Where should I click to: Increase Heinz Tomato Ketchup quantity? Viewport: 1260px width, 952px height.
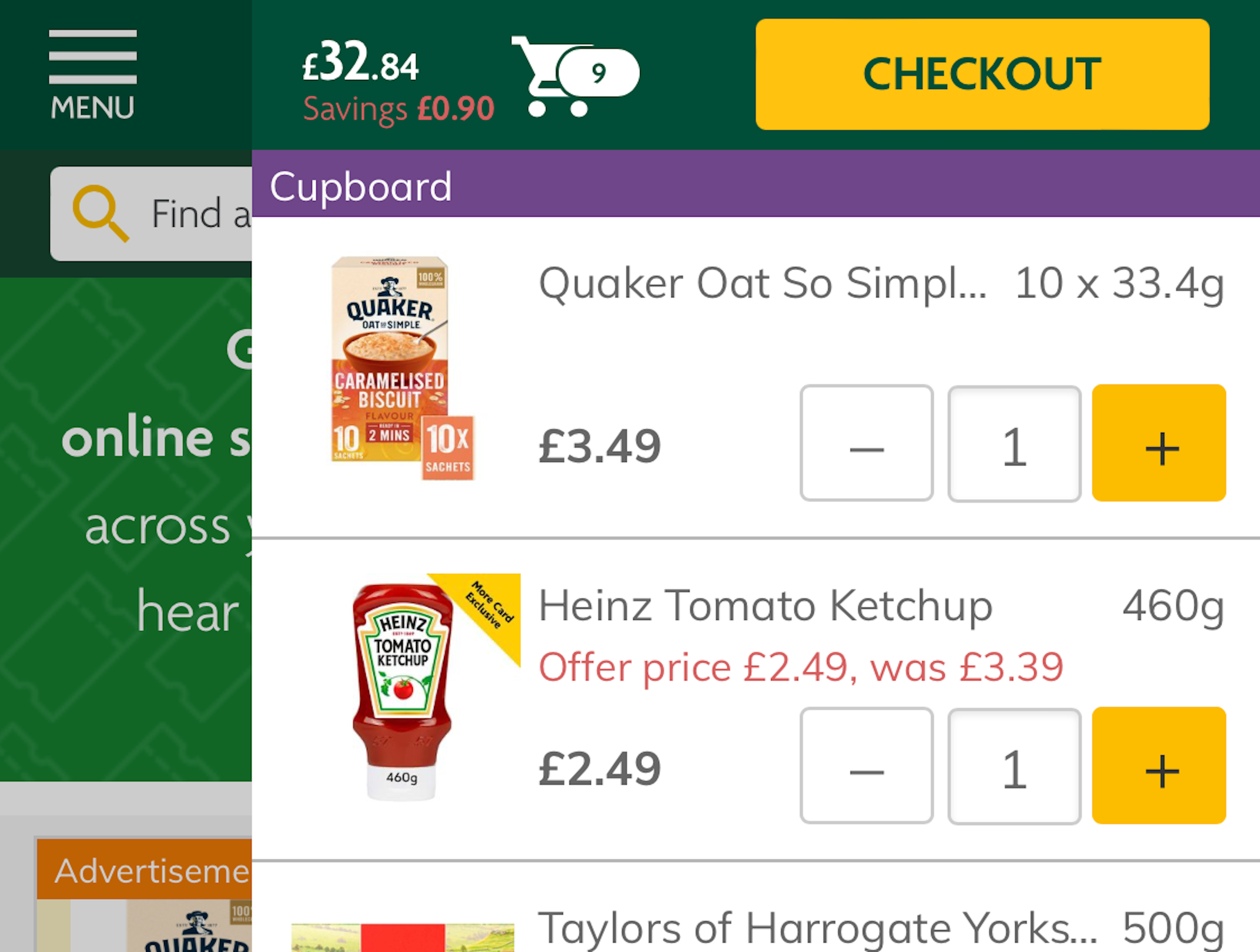[x=1159, y=766]
